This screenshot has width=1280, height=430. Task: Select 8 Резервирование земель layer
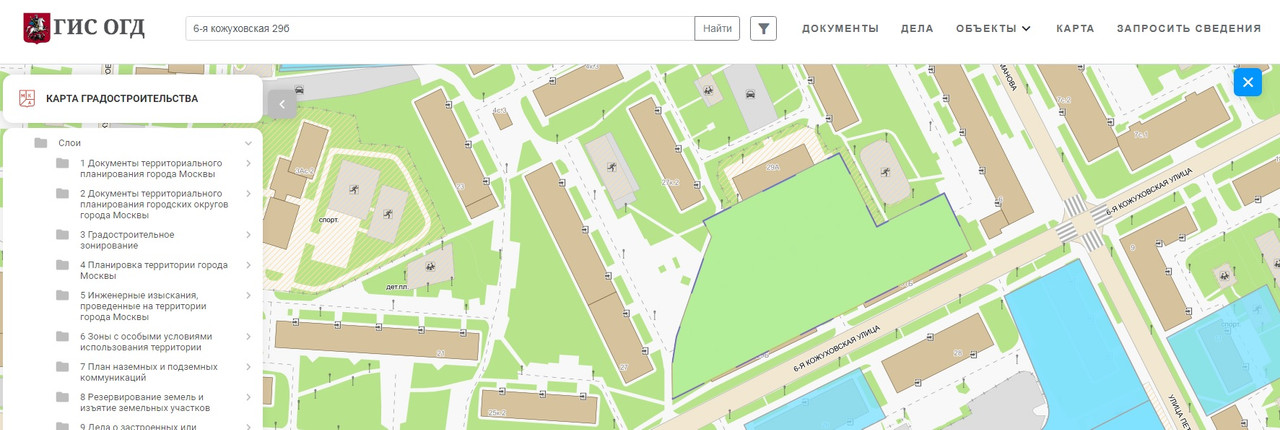(x=145, y=402)
